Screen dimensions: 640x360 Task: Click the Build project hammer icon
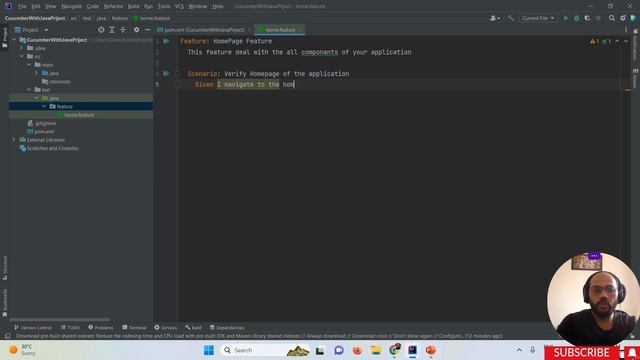pyautogui.click(x=511, y=18)
